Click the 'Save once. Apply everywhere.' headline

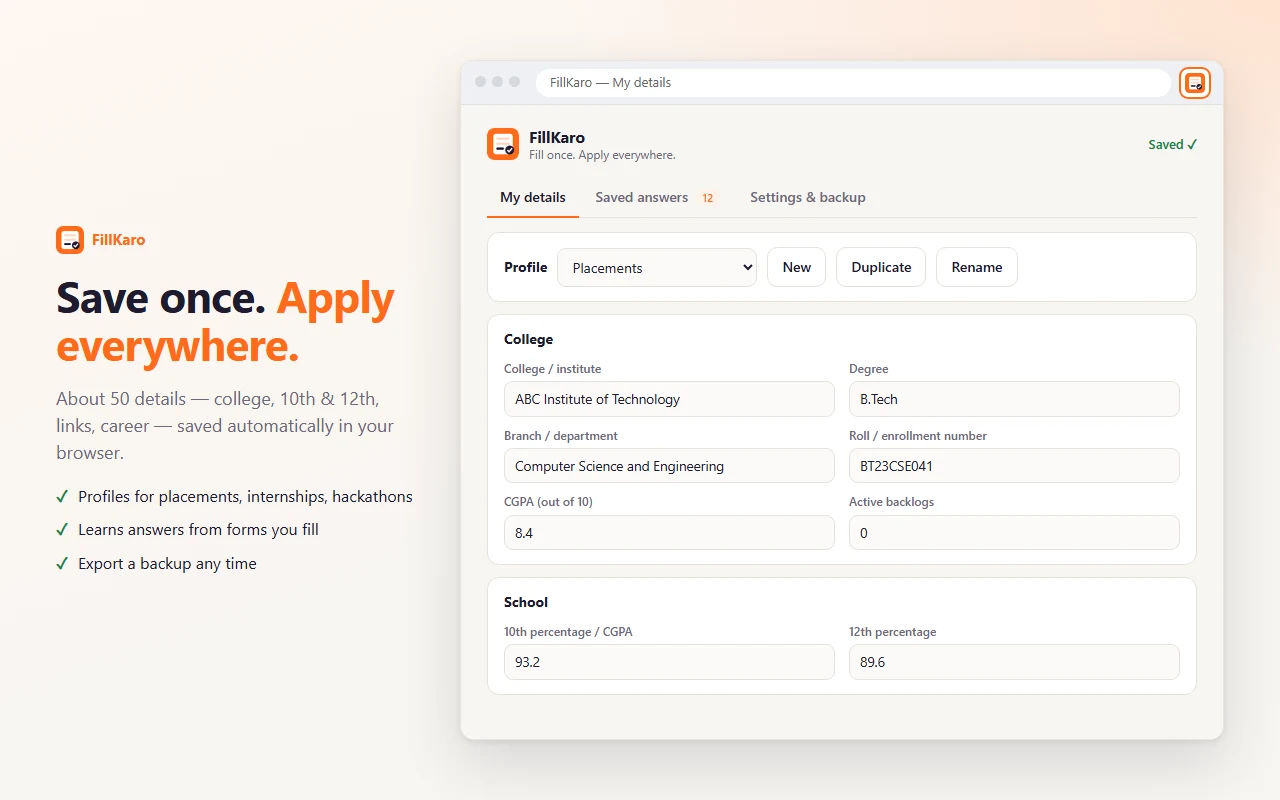coord(226,322)
